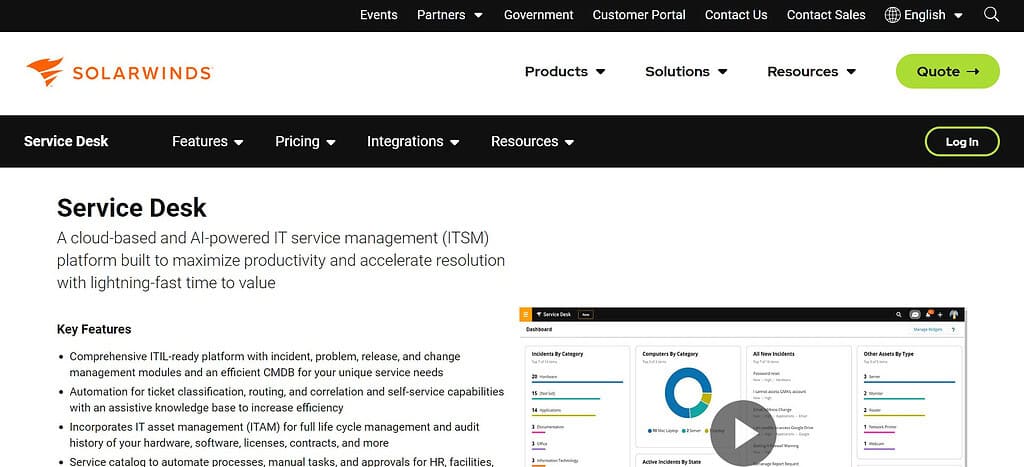This screenshot has height=467, width=1024.
Task: Click the chat bubble icon in dashboard preview
Action: pos(915,314)
